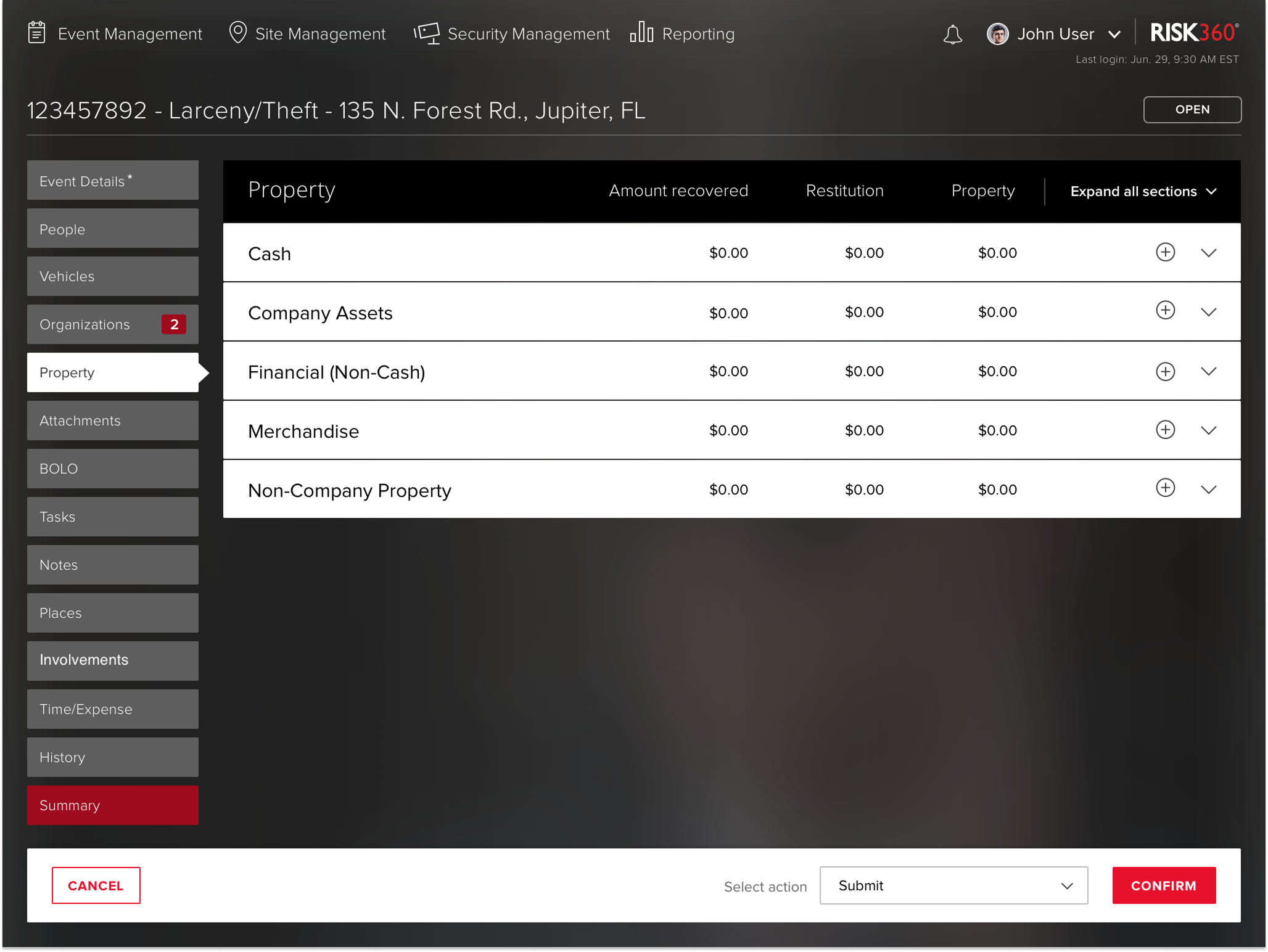The width and height of the screenshot is (1268, 952).
Task: Add a Merchandise property entry
Action: [1165, 430]
